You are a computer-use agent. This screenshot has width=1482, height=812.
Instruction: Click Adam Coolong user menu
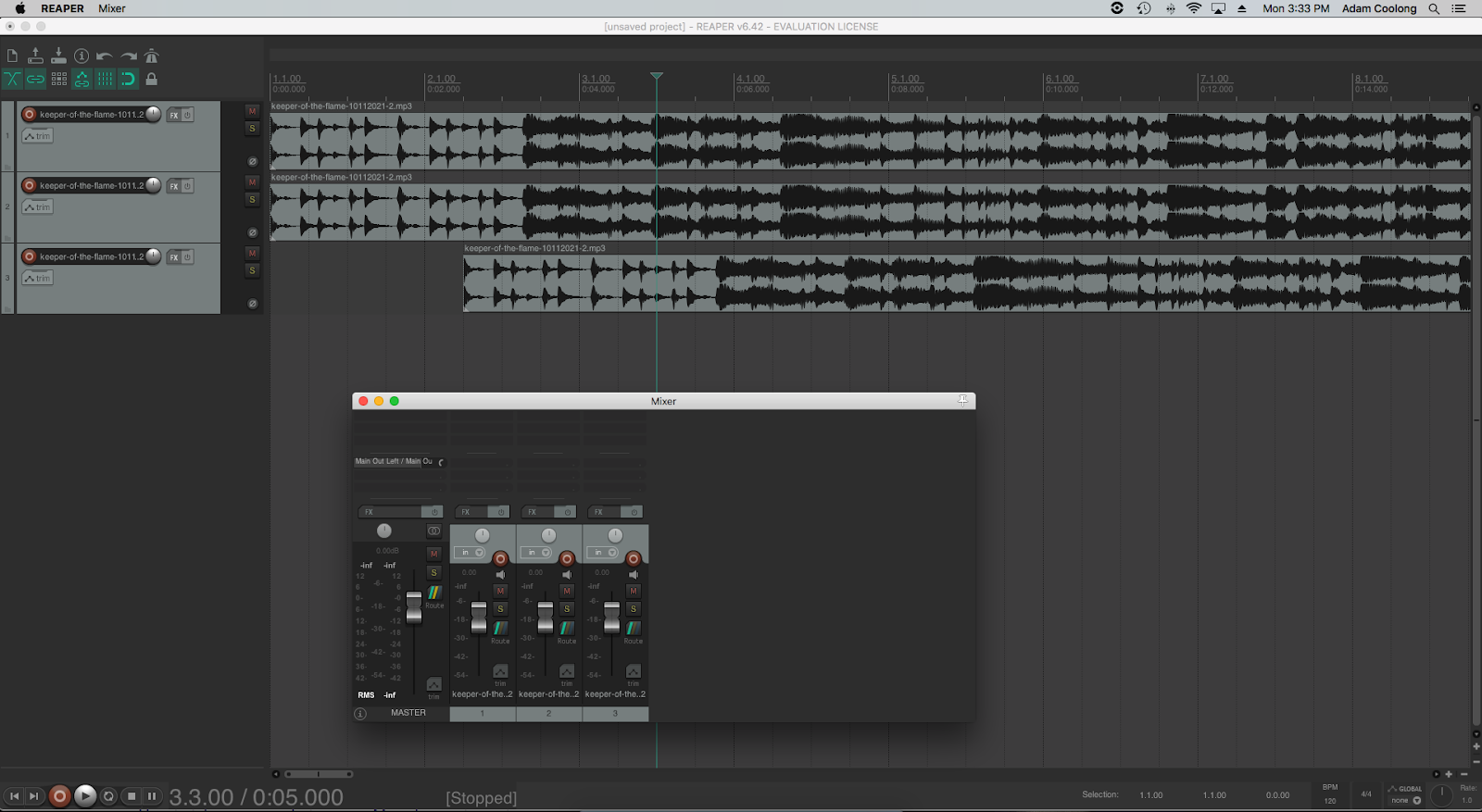pyautogui.click(x=1379, y=8)
